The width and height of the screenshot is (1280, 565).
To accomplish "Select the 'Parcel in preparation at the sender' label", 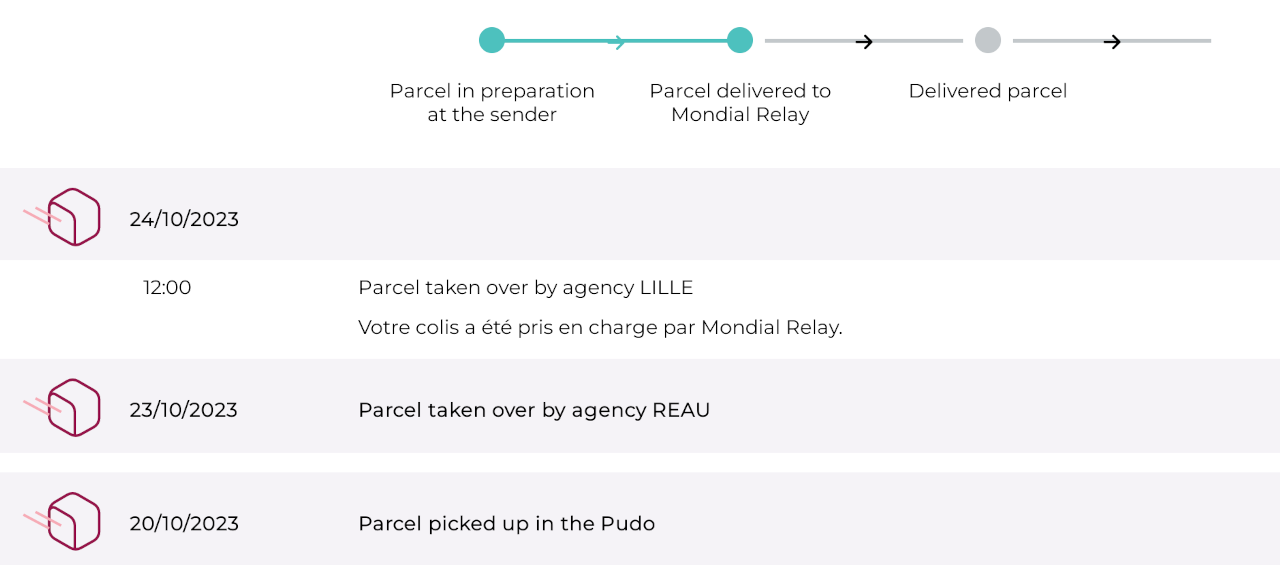I will (x=492, y=103).
